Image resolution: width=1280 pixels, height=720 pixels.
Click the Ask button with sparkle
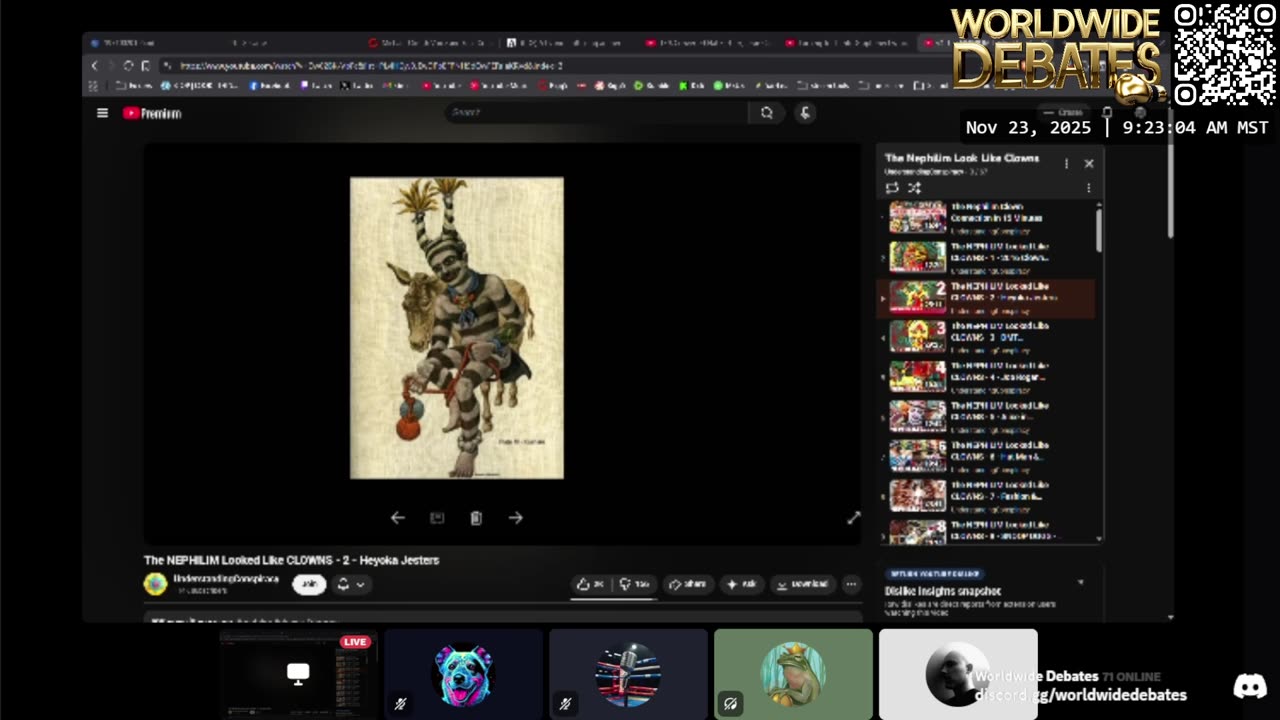point(741,584)
